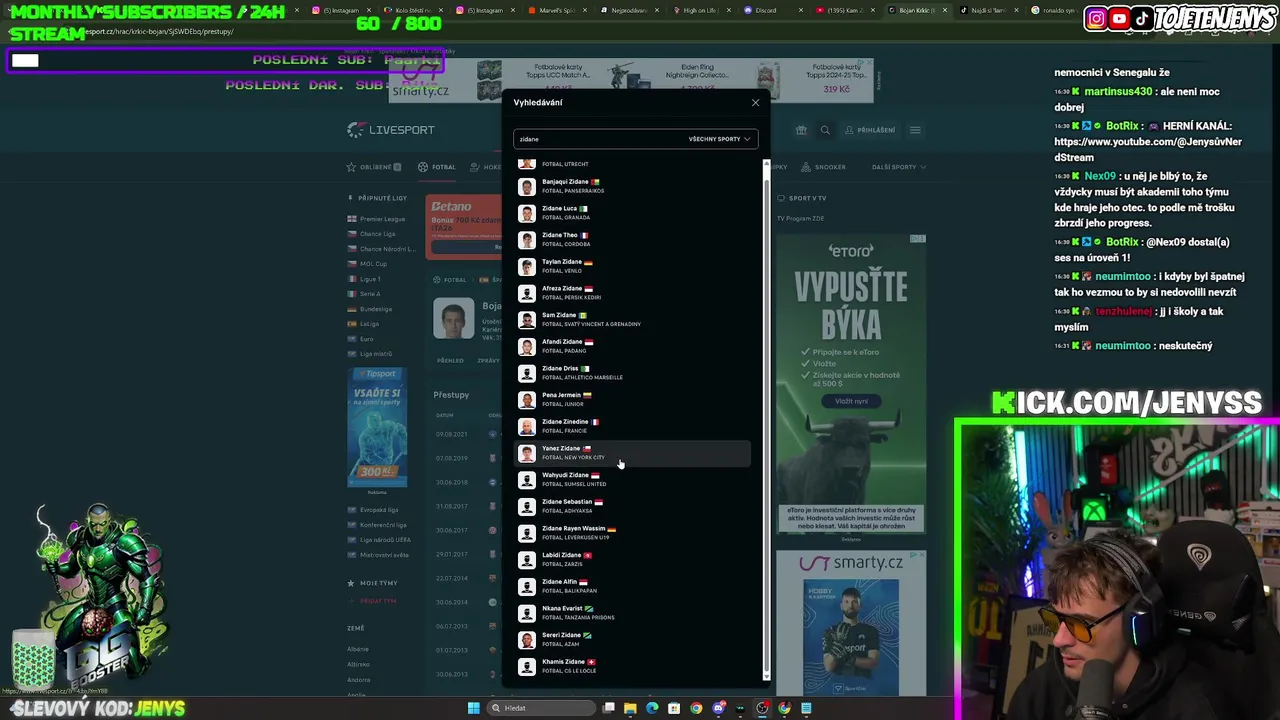Open Zidane Theo player result

coord(632,239)
